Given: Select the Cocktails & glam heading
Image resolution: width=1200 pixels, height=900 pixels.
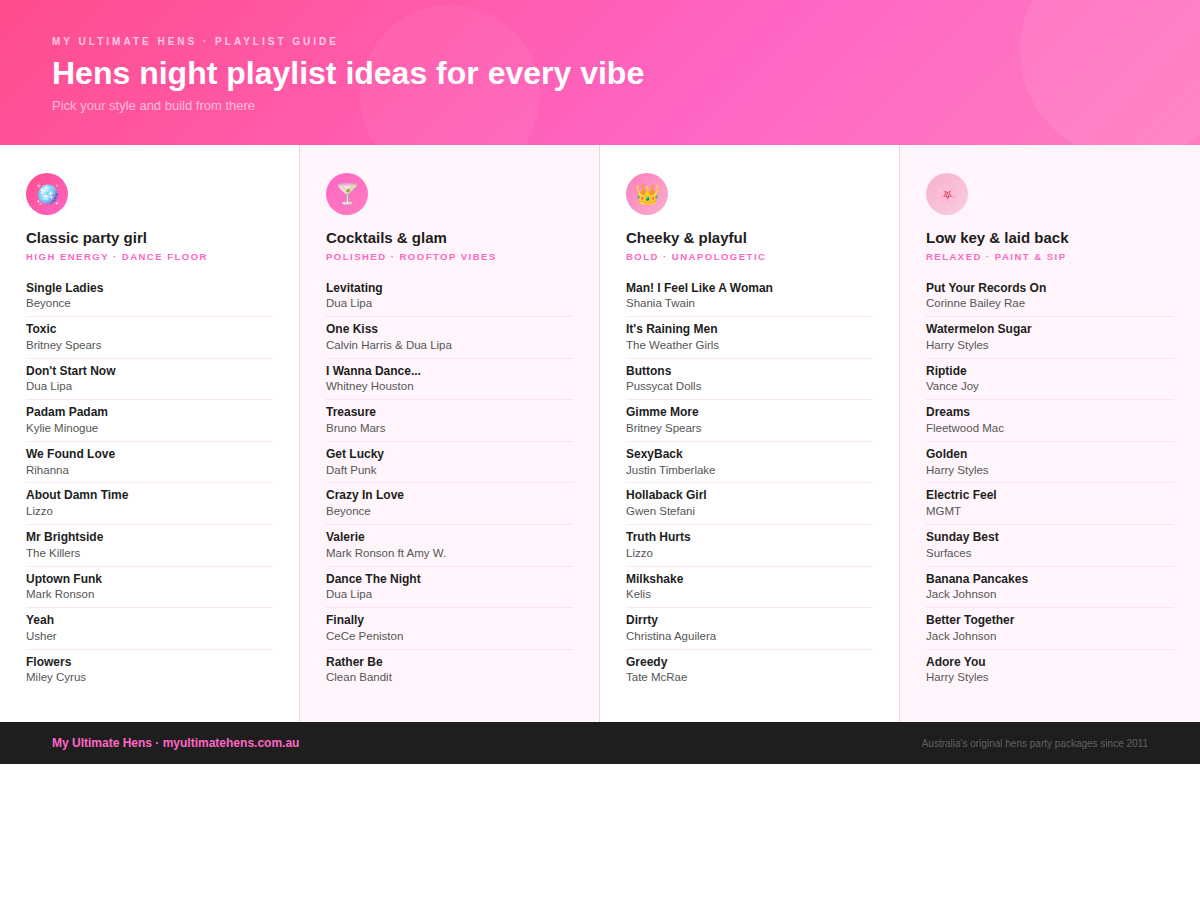Looking at the screenshot, I should 386,238.
